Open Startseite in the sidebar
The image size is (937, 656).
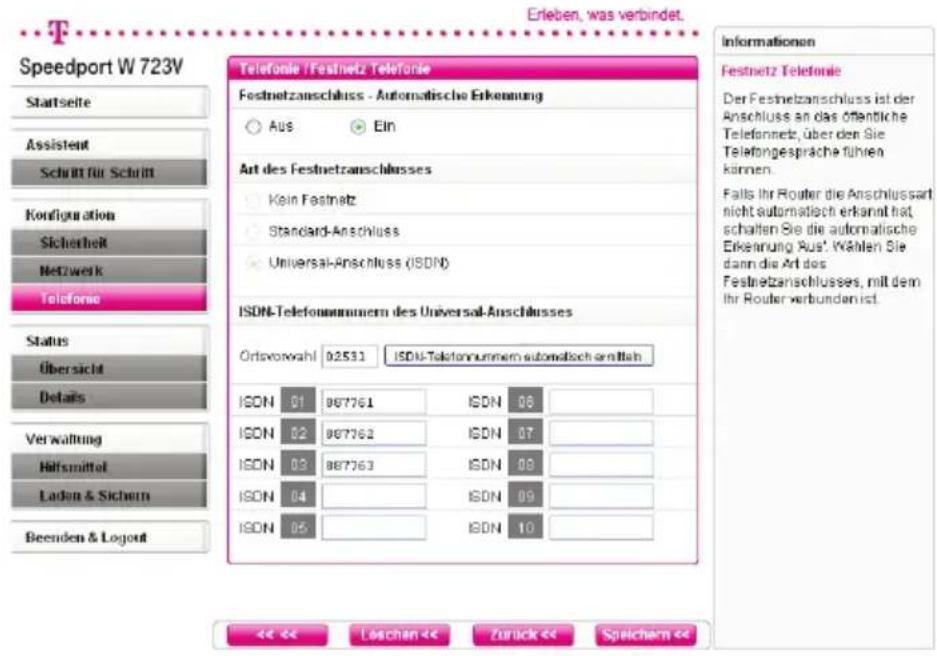pos(110,102)
